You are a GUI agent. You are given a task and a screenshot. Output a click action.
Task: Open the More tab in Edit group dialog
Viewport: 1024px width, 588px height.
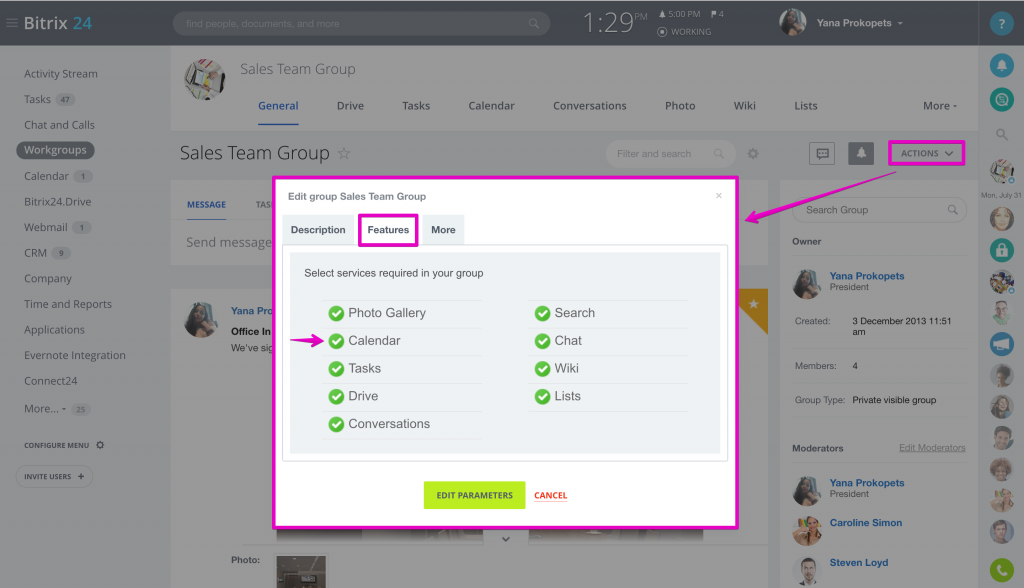[x=443, y=230]
